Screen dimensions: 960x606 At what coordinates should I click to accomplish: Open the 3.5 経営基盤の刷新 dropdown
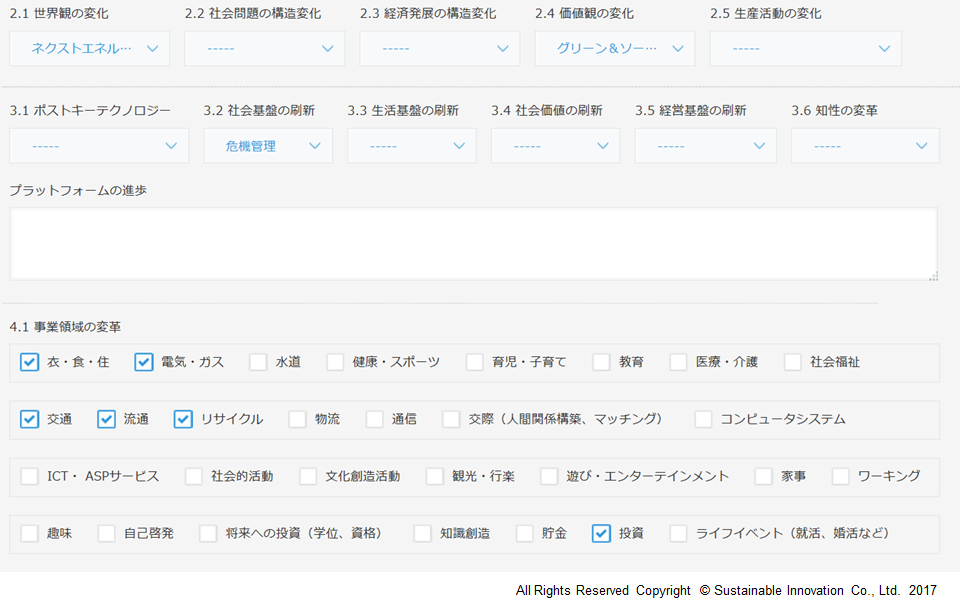705,146
